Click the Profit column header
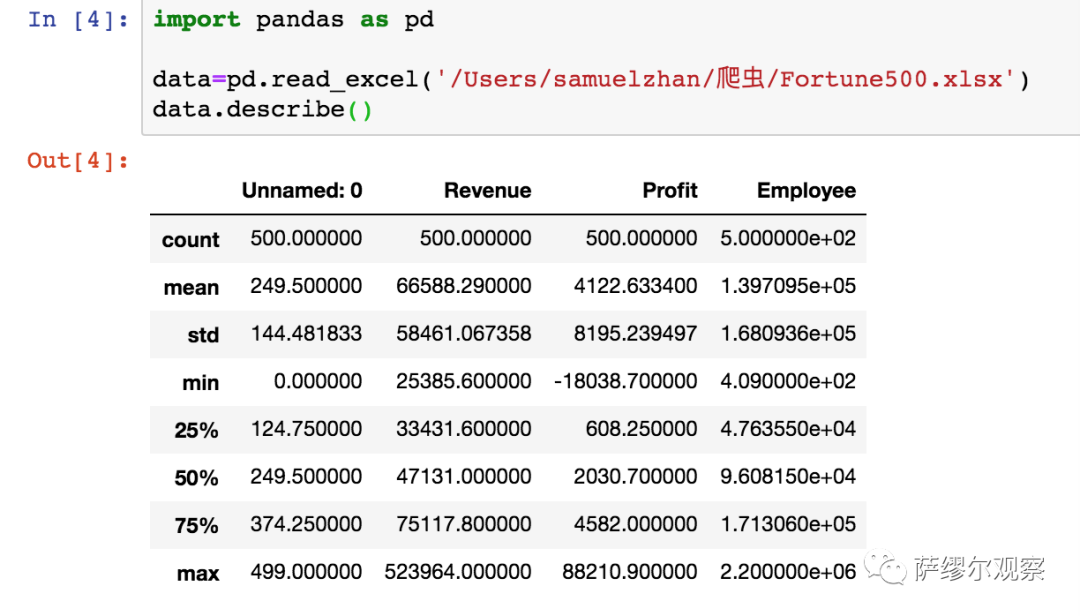 coord(670,190)
